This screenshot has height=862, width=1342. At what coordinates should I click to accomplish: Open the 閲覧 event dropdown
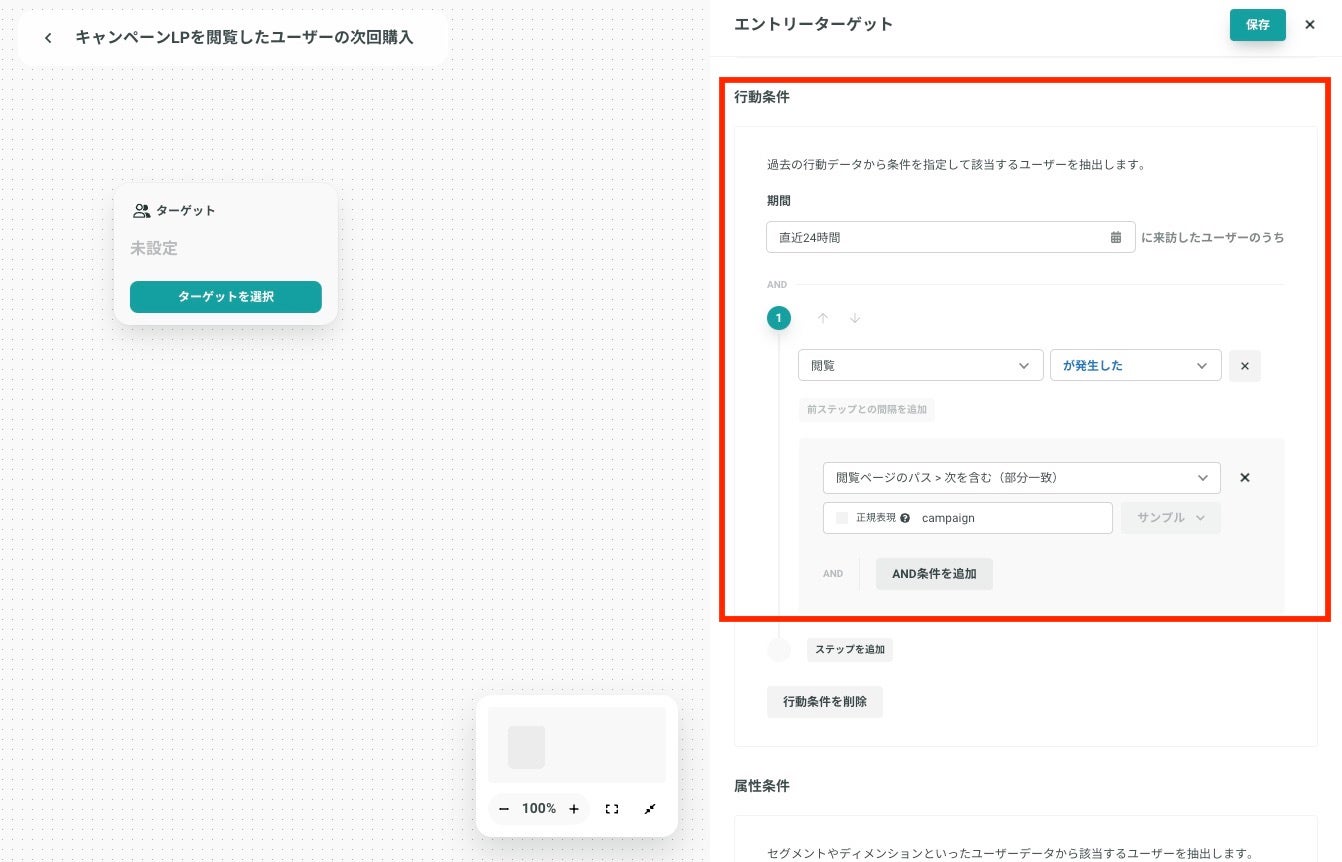point(920,366)
